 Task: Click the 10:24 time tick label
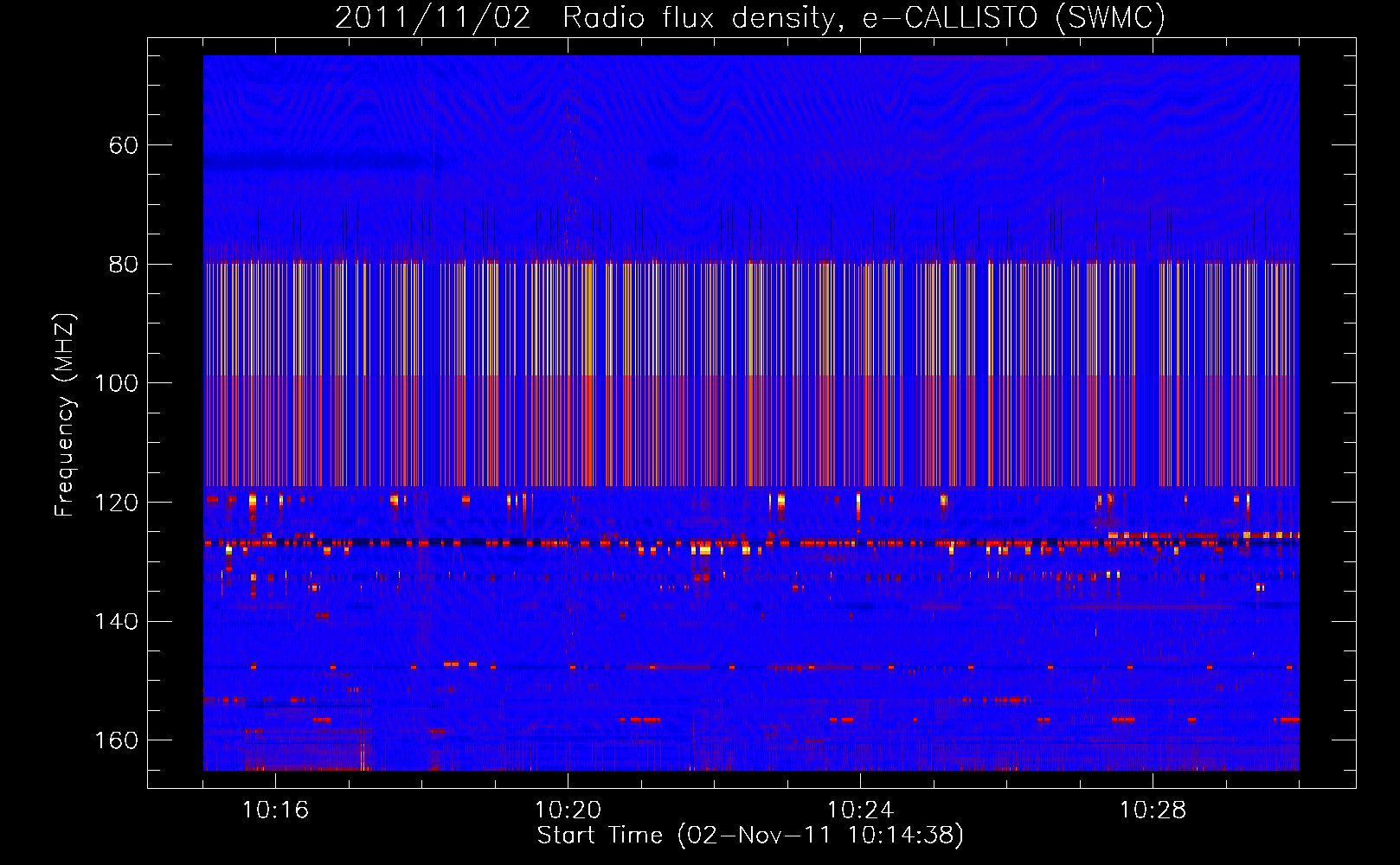click(x=860, y=811)
